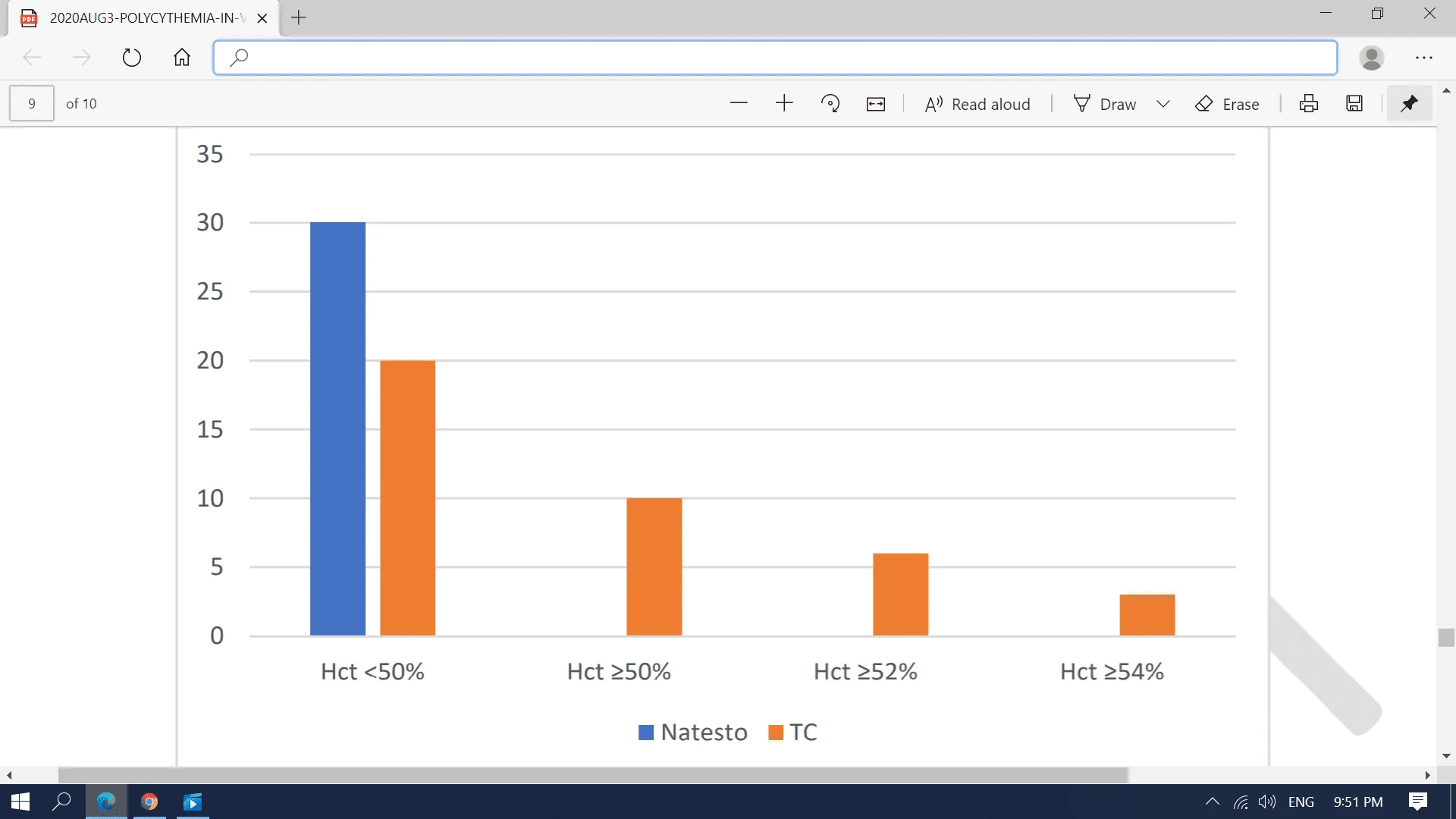This screenshot has height=819, width=1456.
Task: Select the Draw tool
Action: point(1105,104)
